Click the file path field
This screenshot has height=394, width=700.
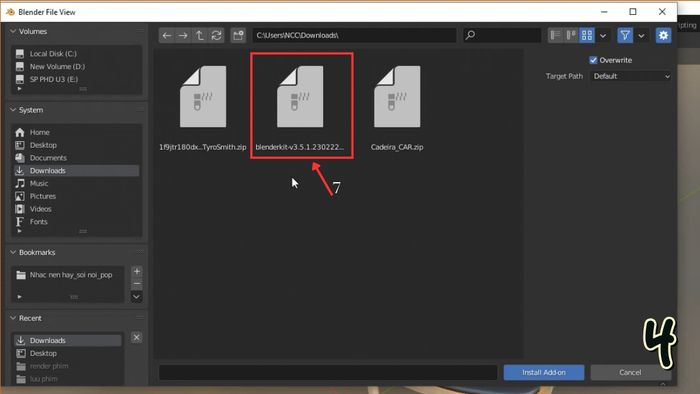(x=354, y=35)
